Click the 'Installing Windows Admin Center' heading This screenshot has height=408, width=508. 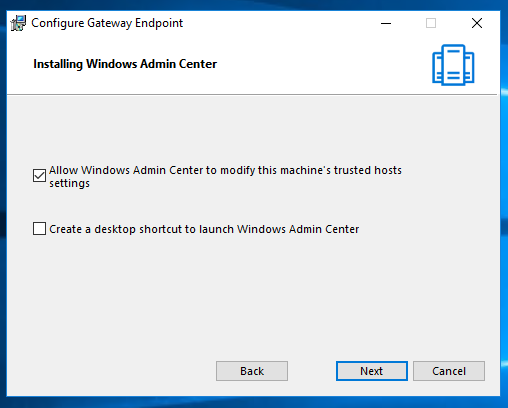[x=125, y=64]
